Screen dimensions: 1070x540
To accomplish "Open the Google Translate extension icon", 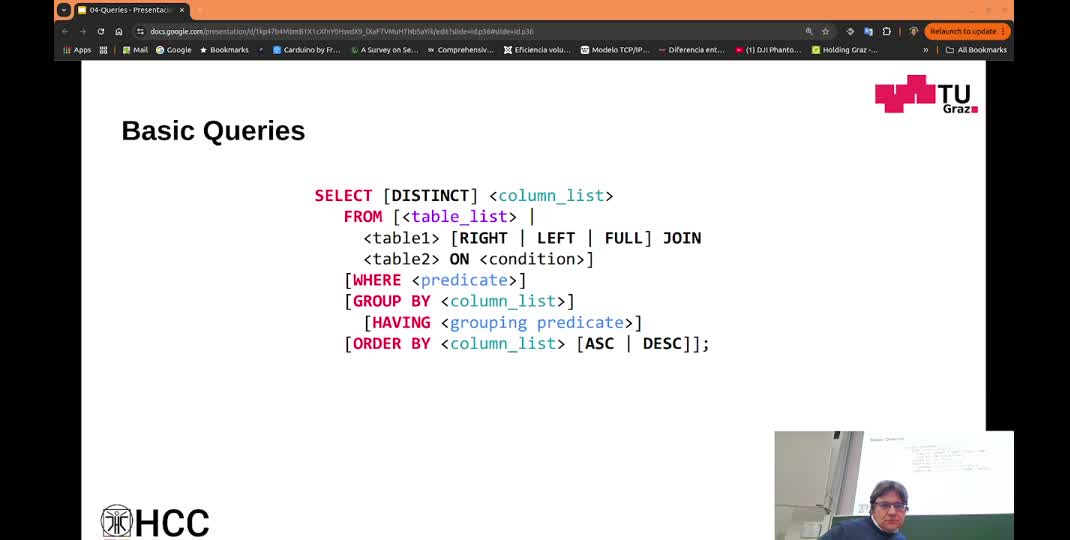I will (868, 31).
